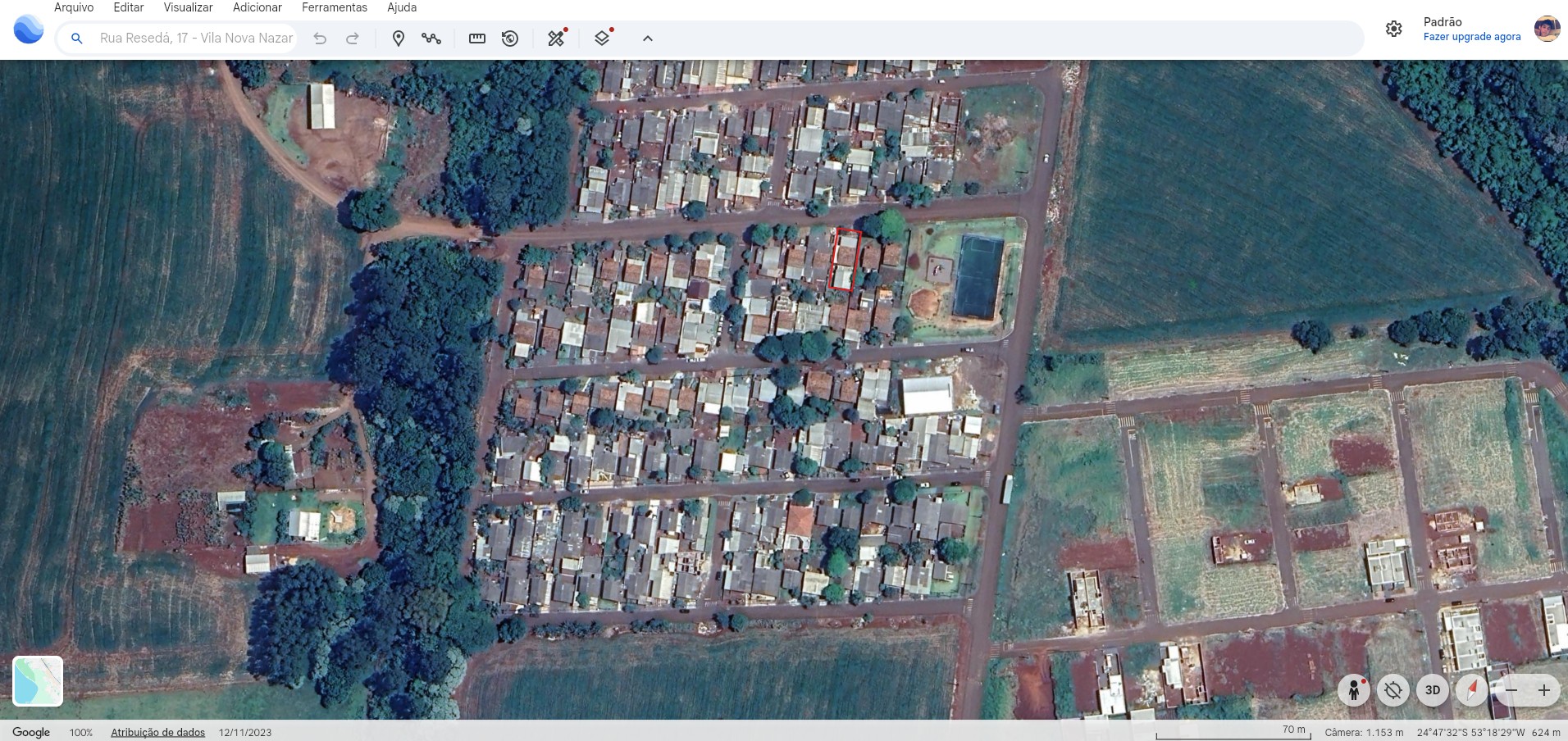Redo the last action

point(353,39)
